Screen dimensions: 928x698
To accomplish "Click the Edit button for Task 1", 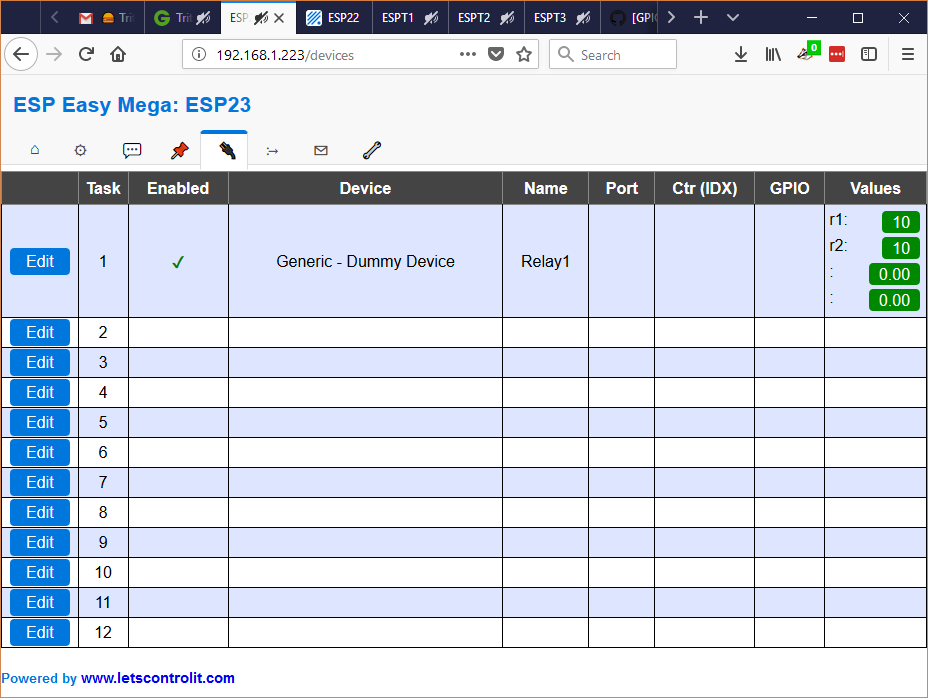I will pos(39,261).
